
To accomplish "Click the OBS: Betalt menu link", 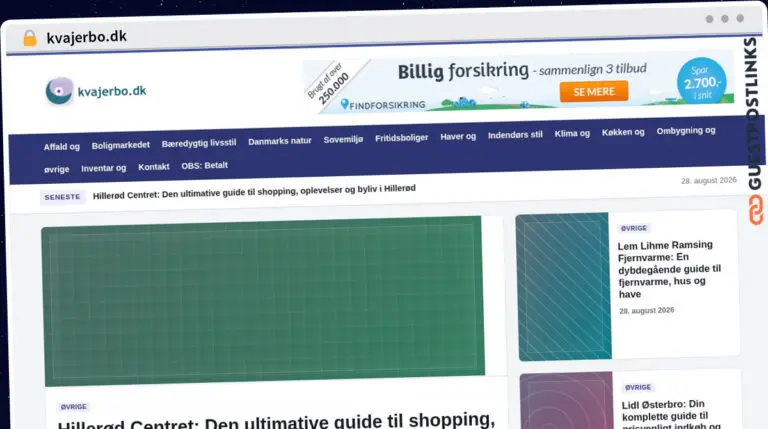I will pos(205,166).
